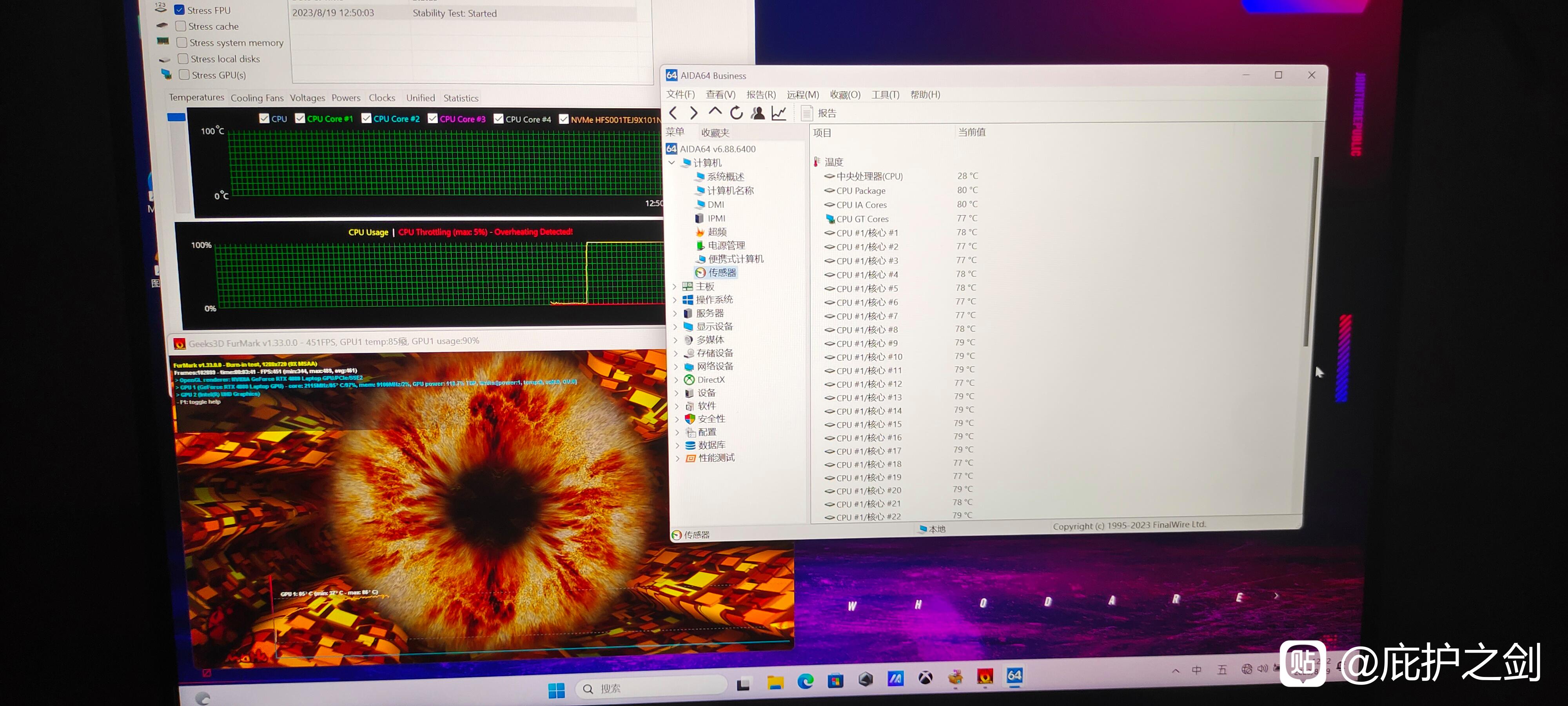Image resolution: width=1568 pixels, height=706 pixels.
Task: Open 文件(F) menu in AIDA64
Action: (x=680, y=95)
